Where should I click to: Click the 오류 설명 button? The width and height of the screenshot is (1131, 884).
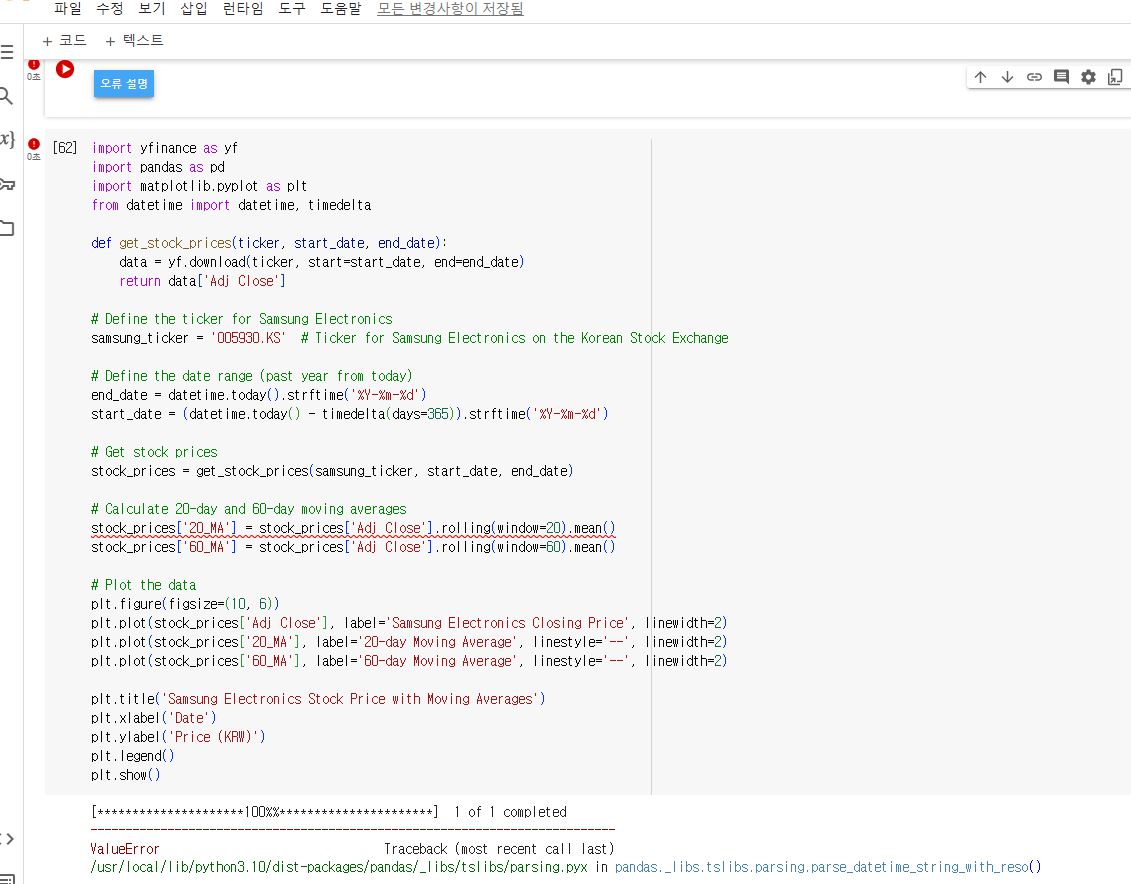click(x=124, y=84)
